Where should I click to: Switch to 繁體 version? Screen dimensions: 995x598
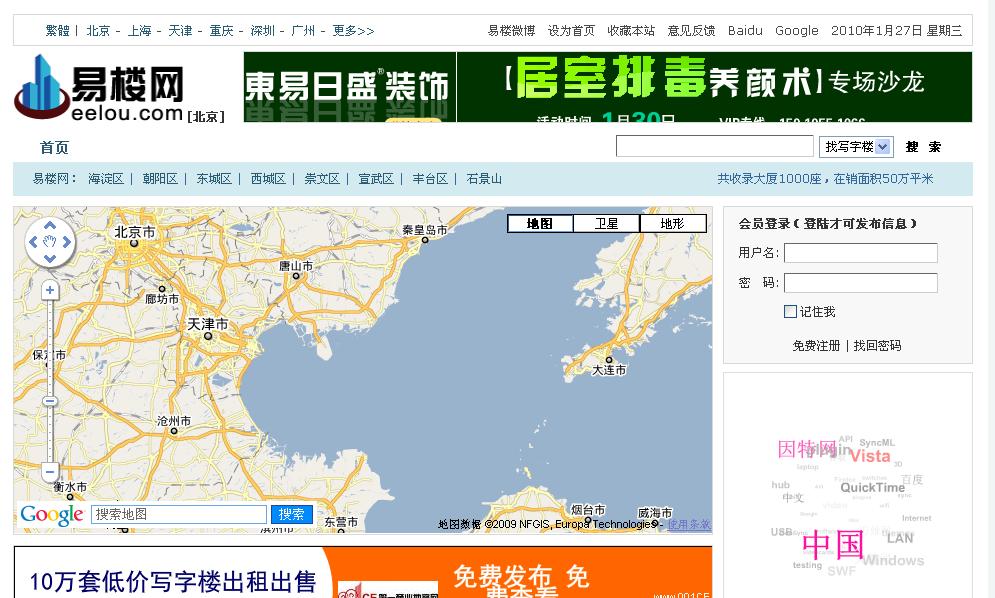(x=57, y=30)
